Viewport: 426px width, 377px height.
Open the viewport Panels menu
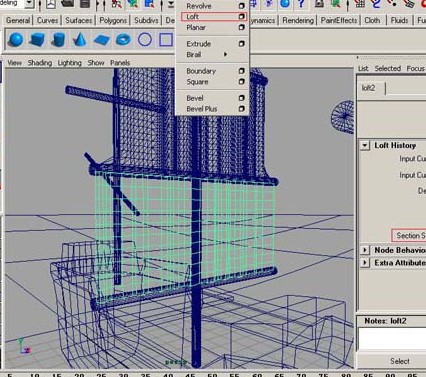(x=120, y=63)
